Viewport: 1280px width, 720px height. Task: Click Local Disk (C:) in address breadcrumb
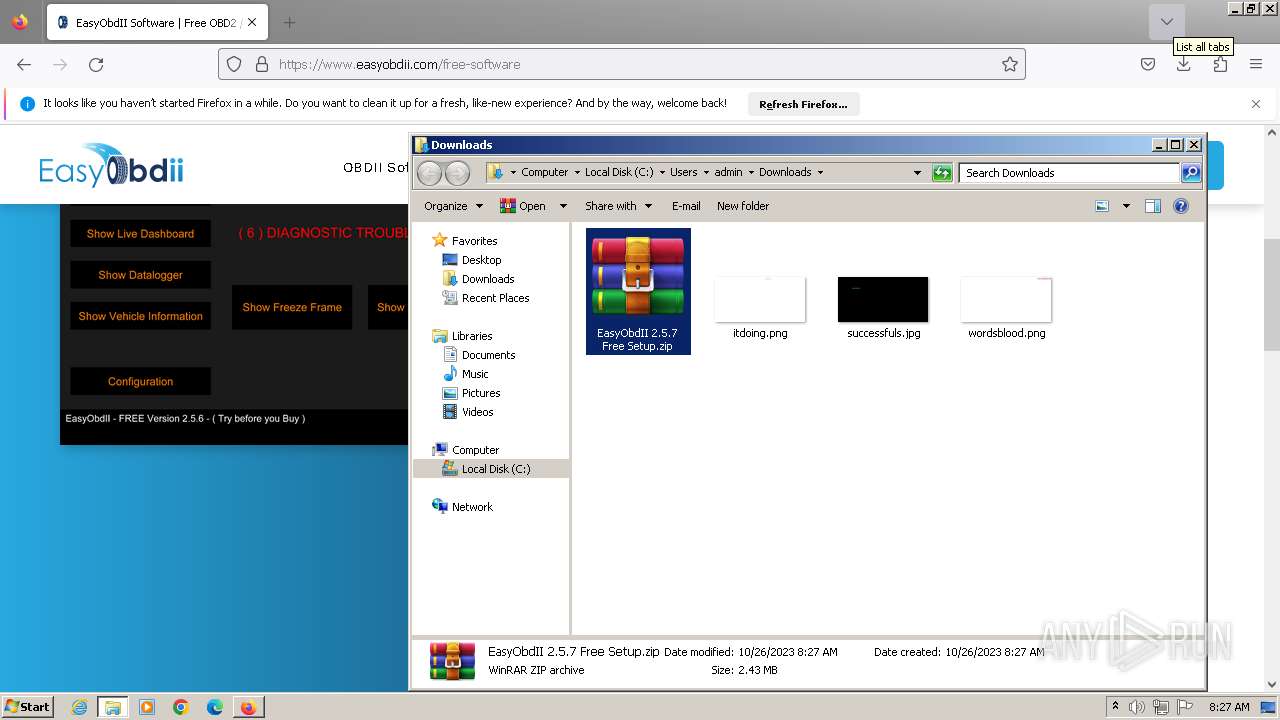tap(619, 172)
